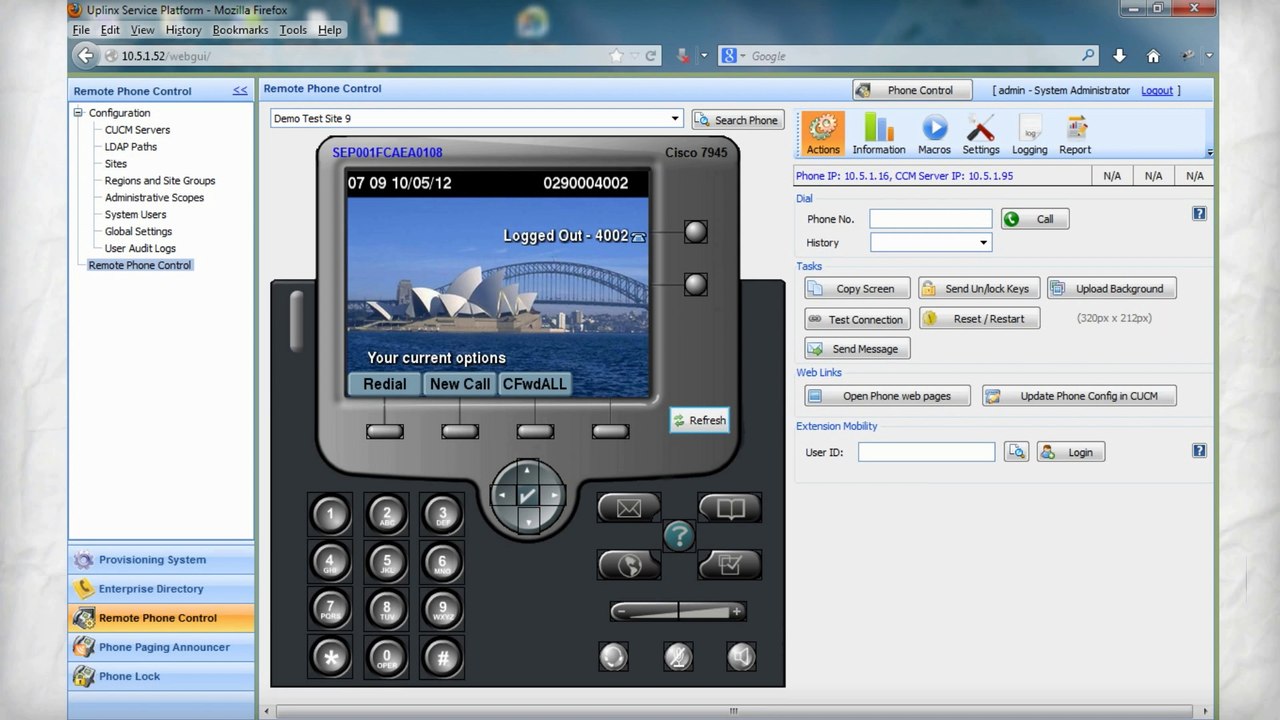Viewport: 1280px width, 720px height.
Task: Click Send Un/lock Keys button
Action: click(979, 288)
